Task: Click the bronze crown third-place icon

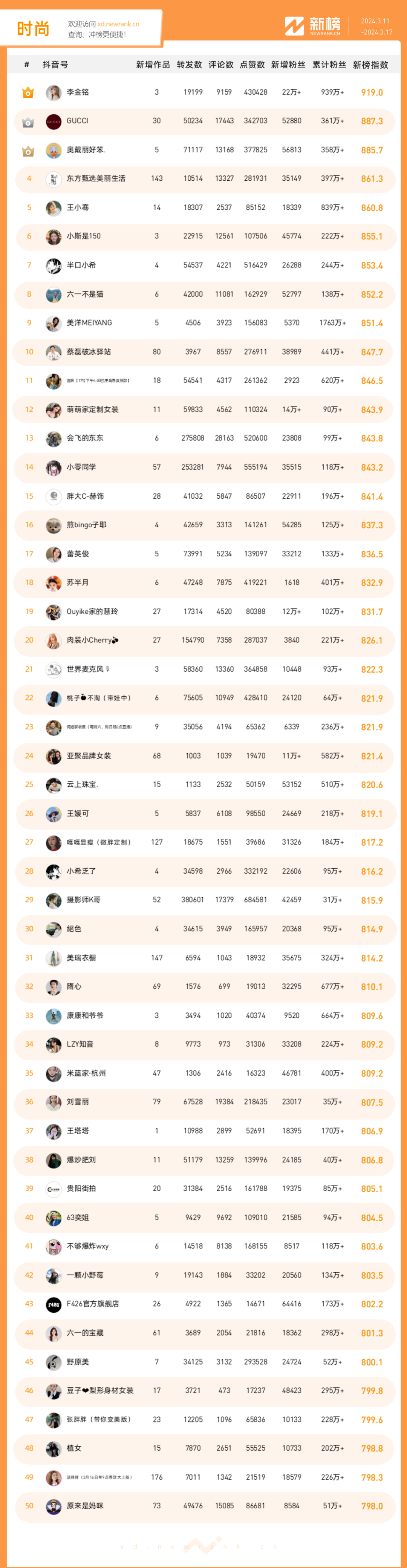Action: pyautogui.click(x=28, y=151)
